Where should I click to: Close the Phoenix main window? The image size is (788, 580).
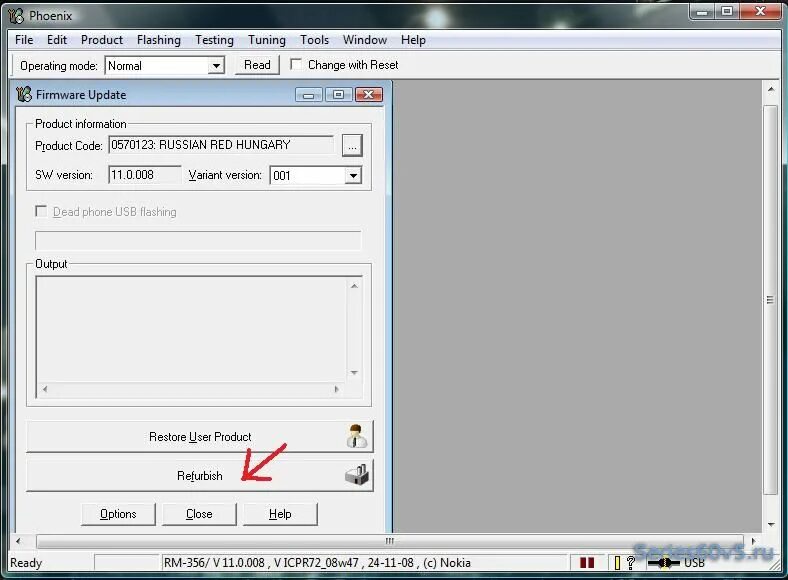coord(760,11)
